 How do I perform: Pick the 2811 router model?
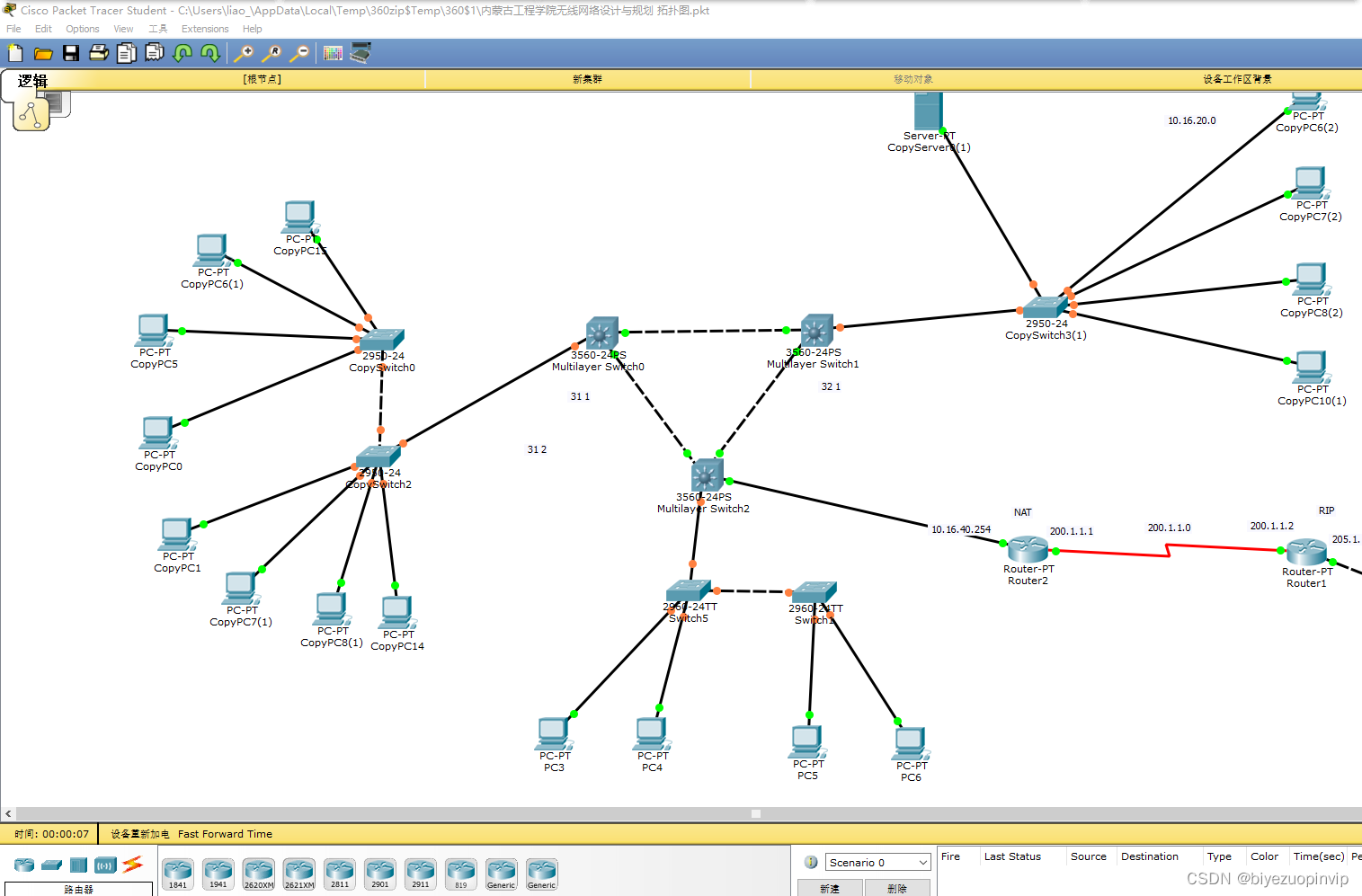[340, 874]
